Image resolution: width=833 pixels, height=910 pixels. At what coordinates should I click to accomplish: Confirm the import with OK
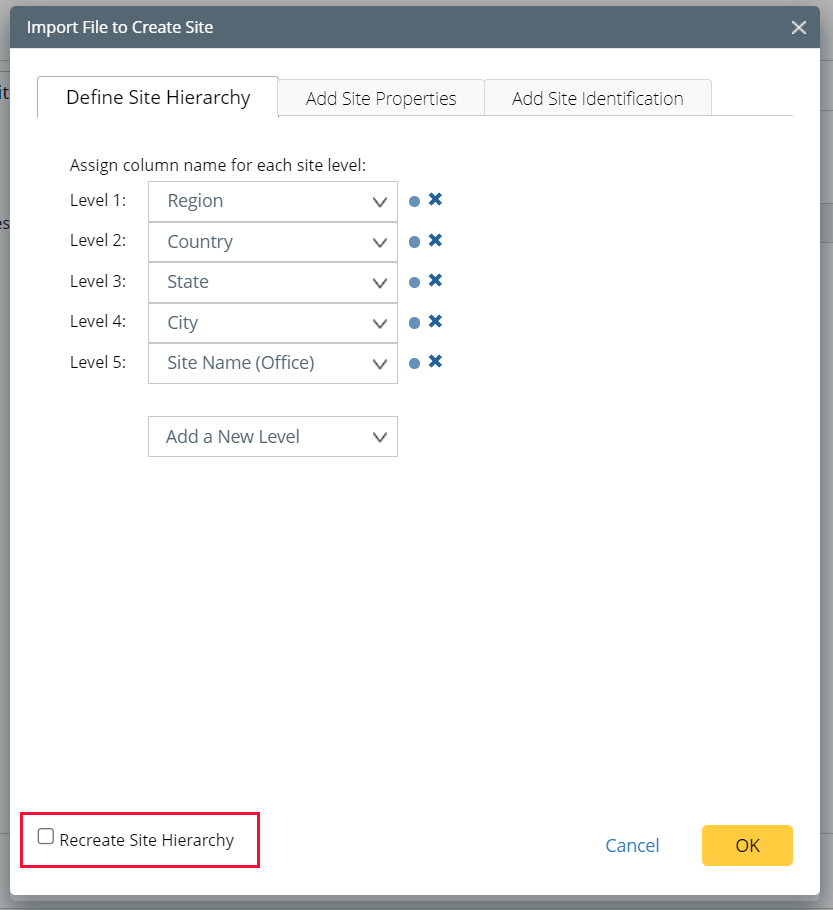(747, 845)
